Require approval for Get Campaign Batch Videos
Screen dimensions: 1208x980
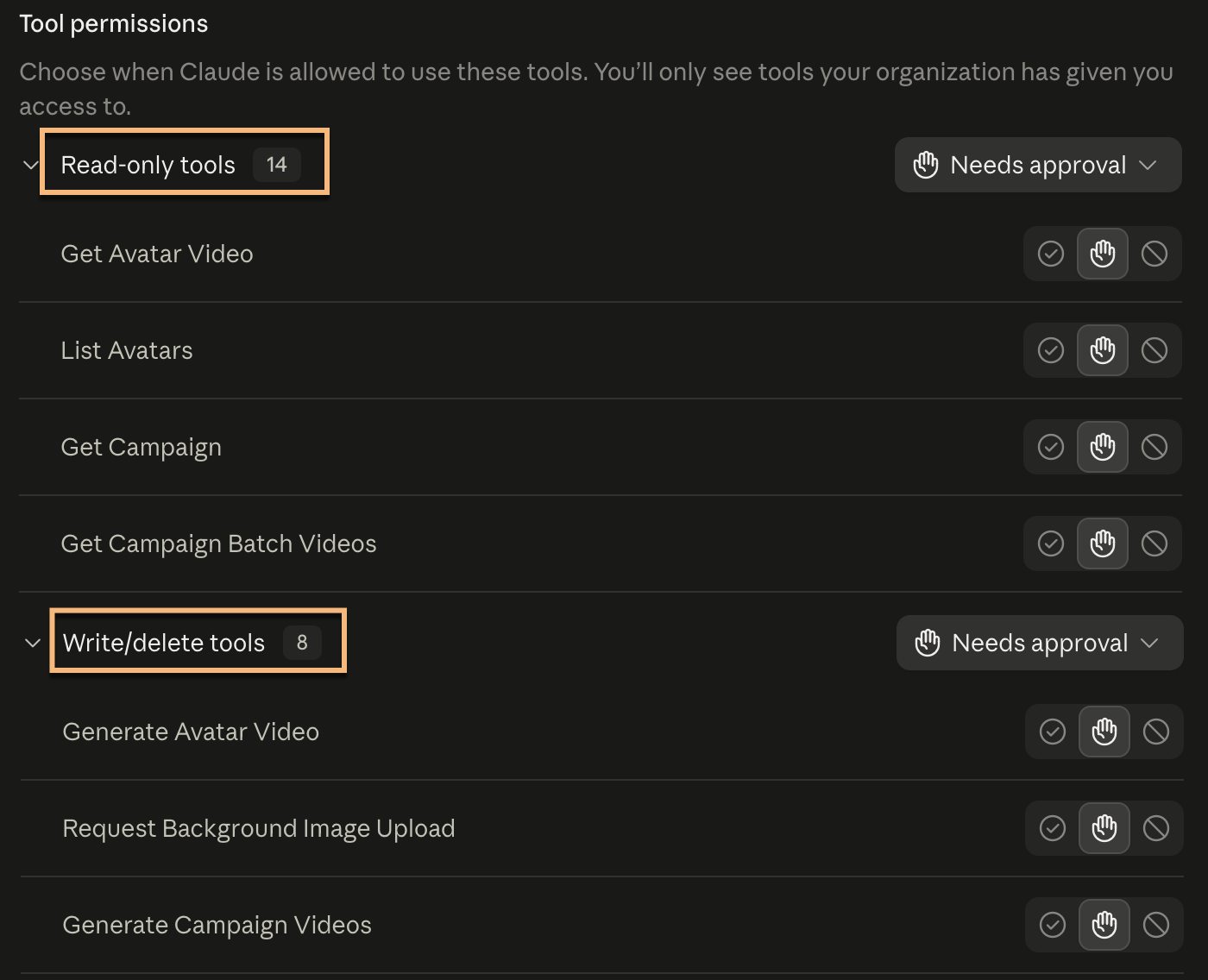[1103, 543]
